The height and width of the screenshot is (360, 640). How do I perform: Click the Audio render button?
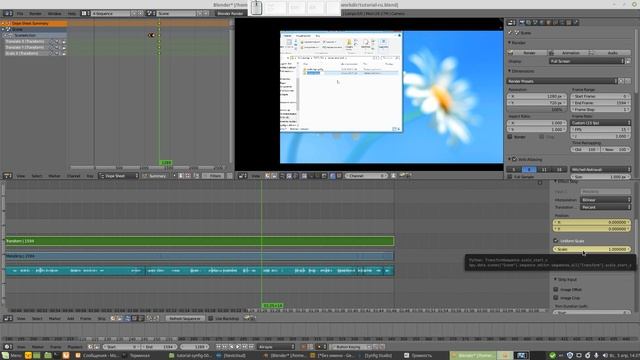click(610, 53)
